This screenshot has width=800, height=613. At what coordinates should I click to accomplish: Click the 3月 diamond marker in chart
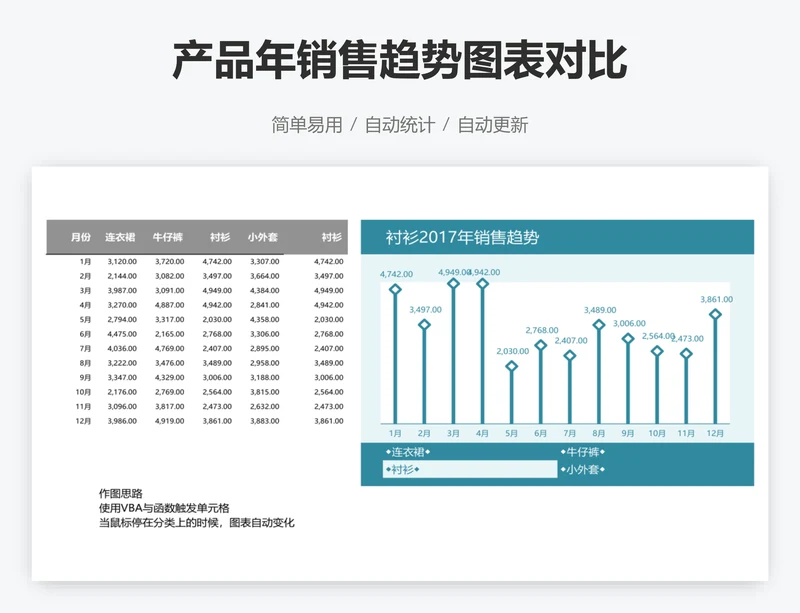coord(453,283)
